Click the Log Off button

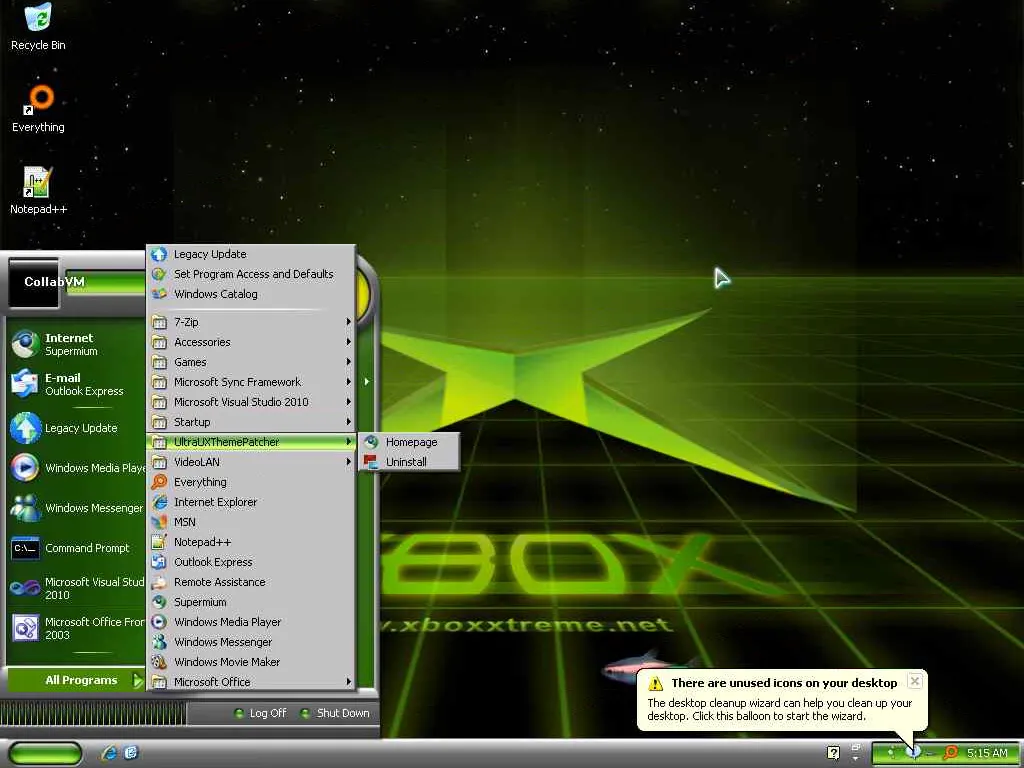pos(261,713)
